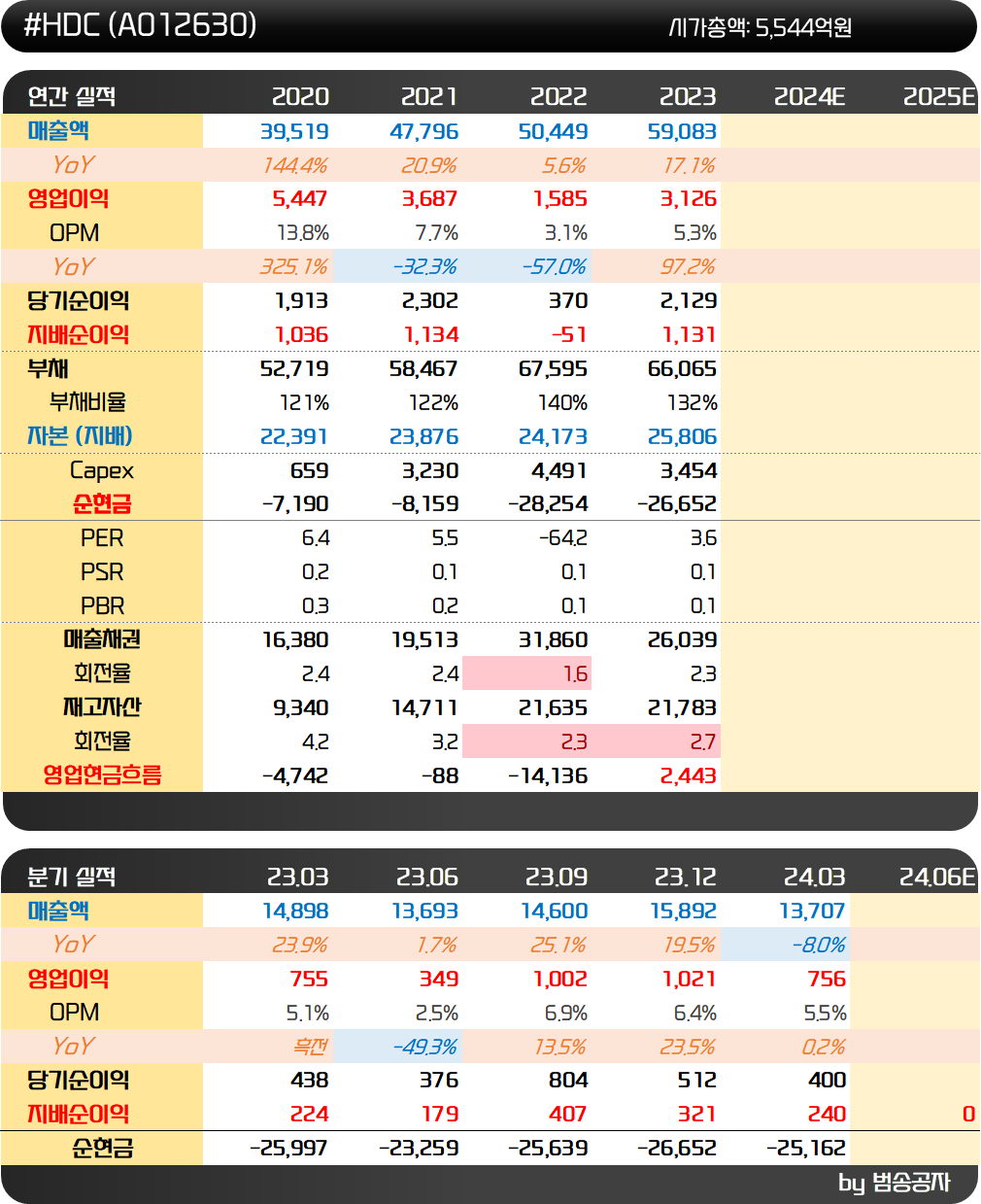Image resolution: width=981 pixels, height=1204 pixels.
Task: Click the PER value 6.4
Action: pos(316,538)
